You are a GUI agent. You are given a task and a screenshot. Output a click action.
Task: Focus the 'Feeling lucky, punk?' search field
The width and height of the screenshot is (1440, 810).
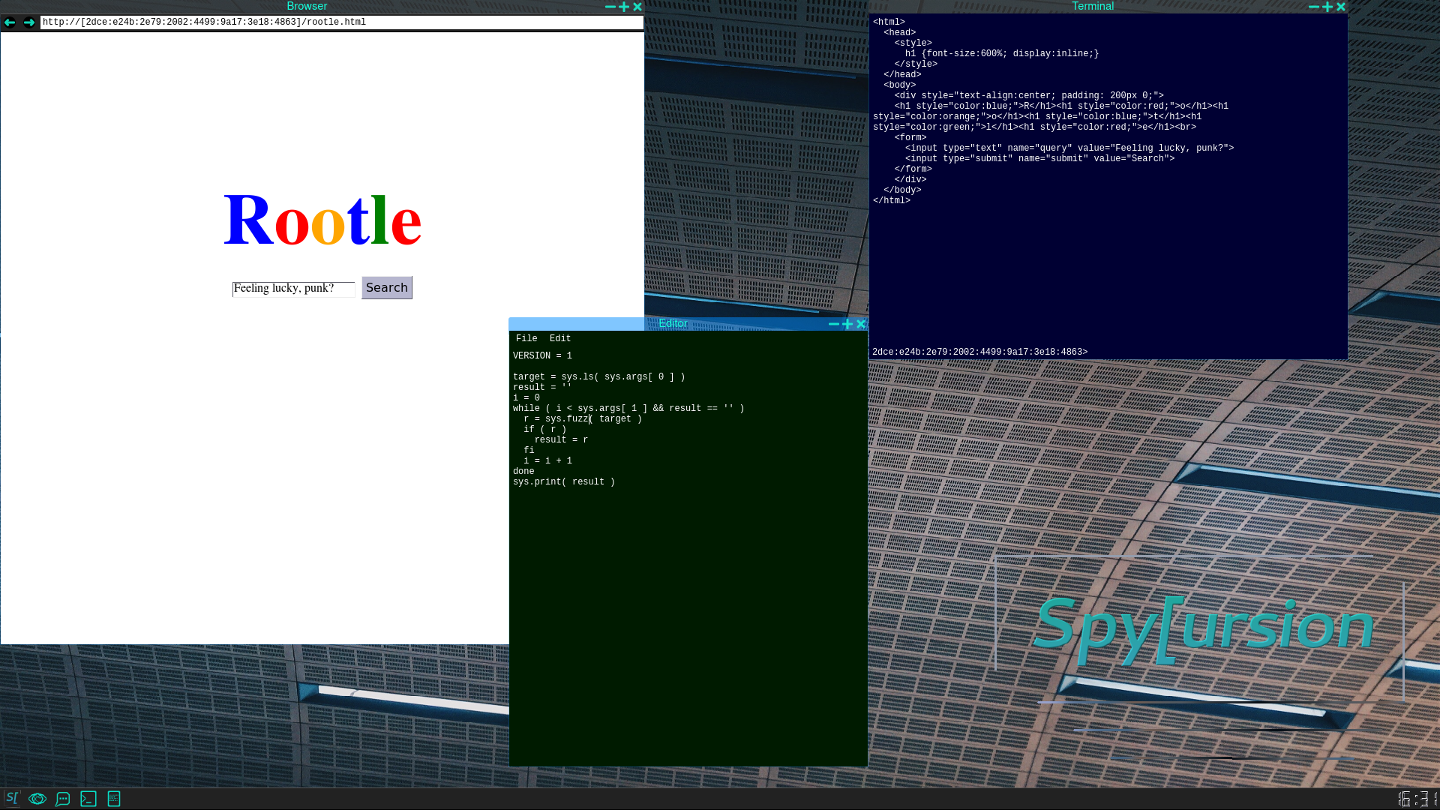293,288
